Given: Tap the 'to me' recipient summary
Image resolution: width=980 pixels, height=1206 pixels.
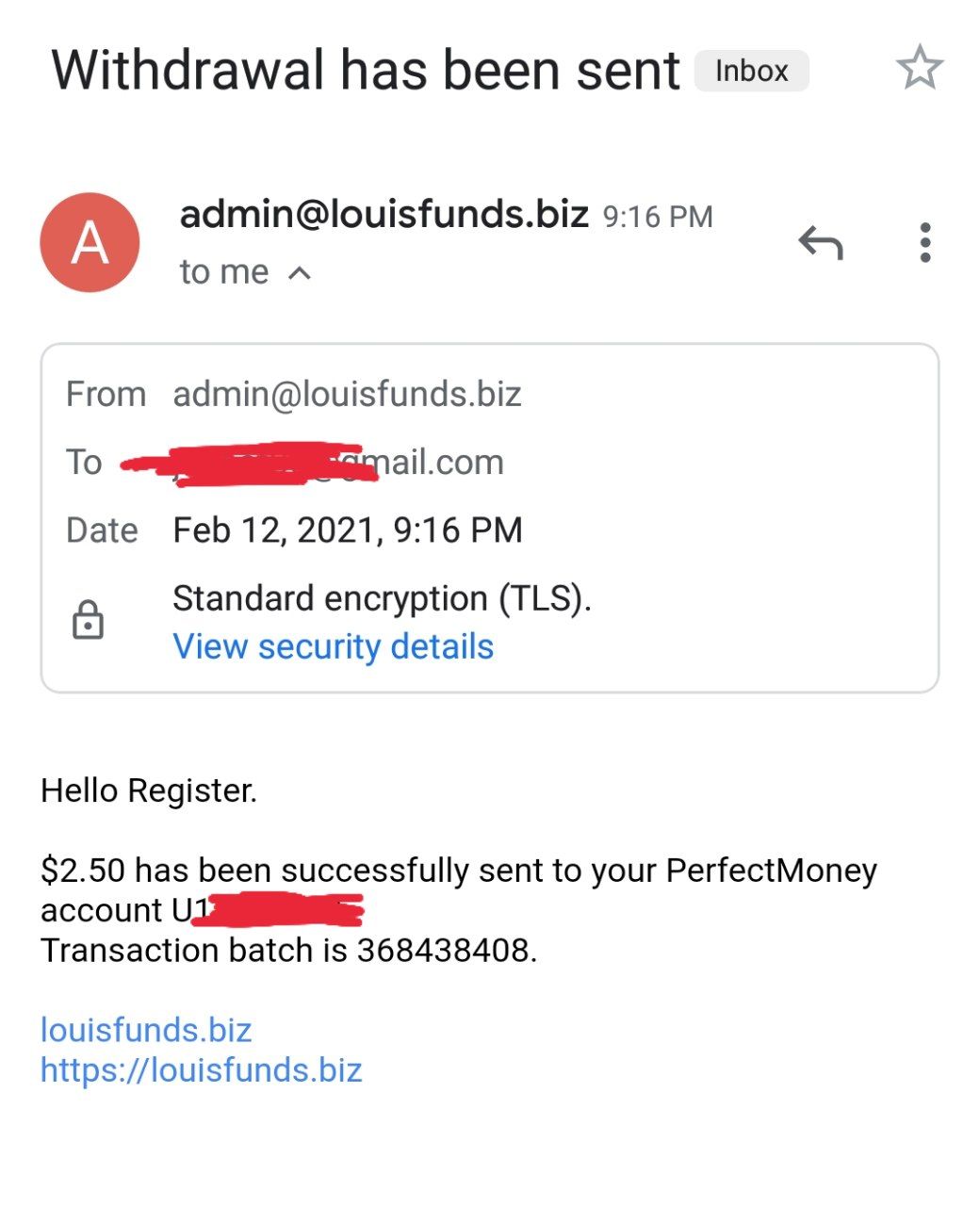Looking at the screenshot, I should point(224,272).
